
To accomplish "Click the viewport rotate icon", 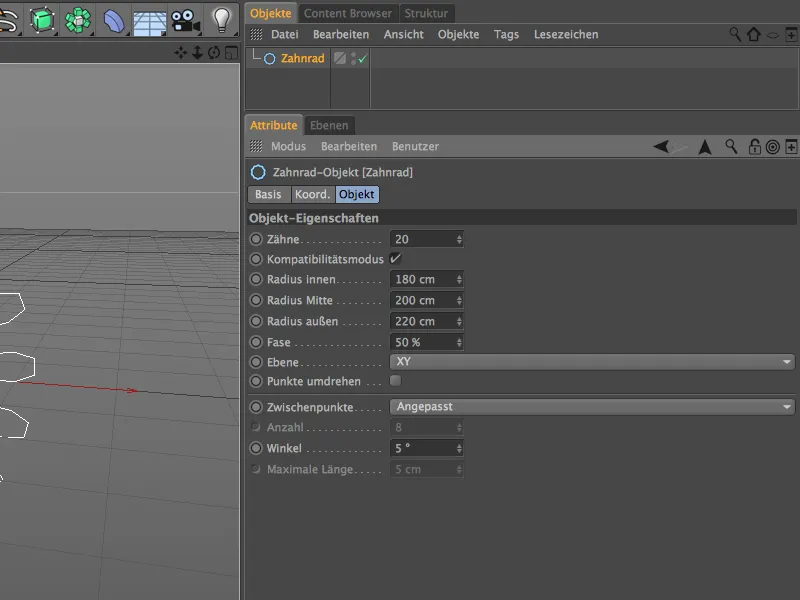I will (214, 53).
